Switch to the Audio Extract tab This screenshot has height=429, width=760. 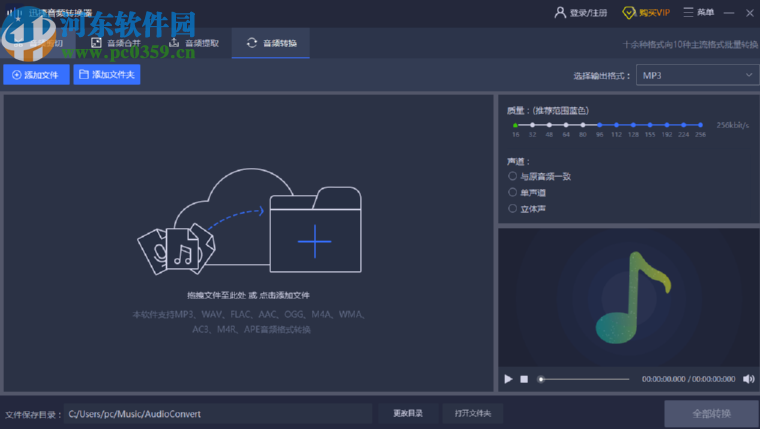[x=193, y=43]
